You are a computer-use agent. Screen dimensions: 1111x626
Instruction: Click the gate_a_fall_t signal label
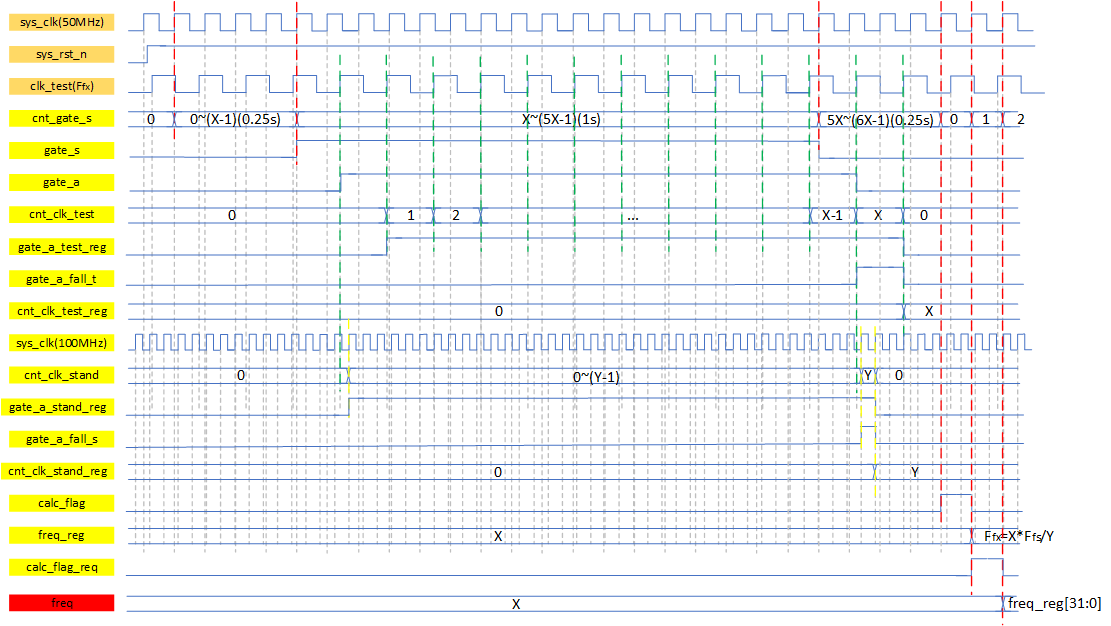tap(62, 279)
